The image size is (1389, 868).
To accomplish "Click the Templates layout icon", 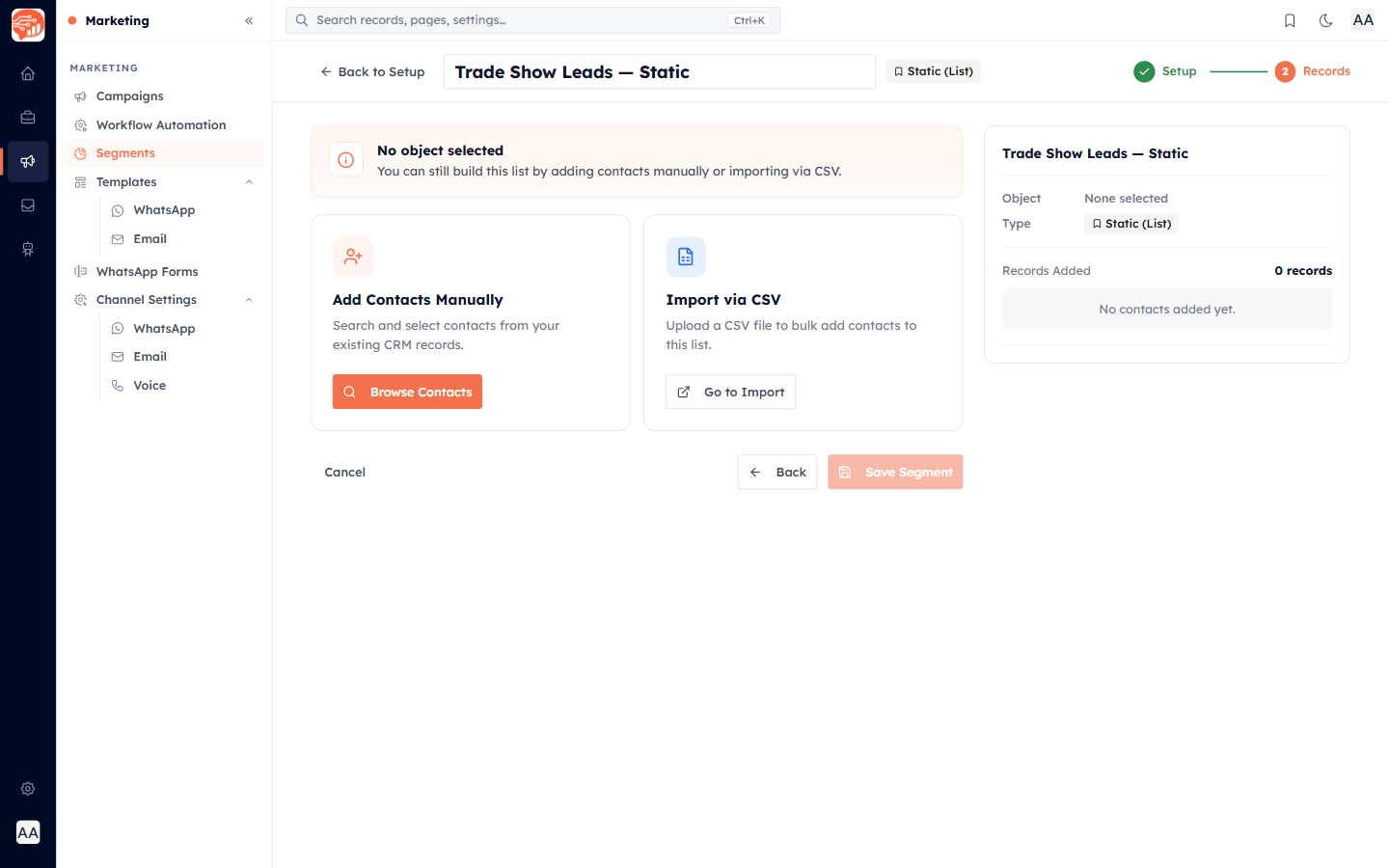I will [81, 182].
